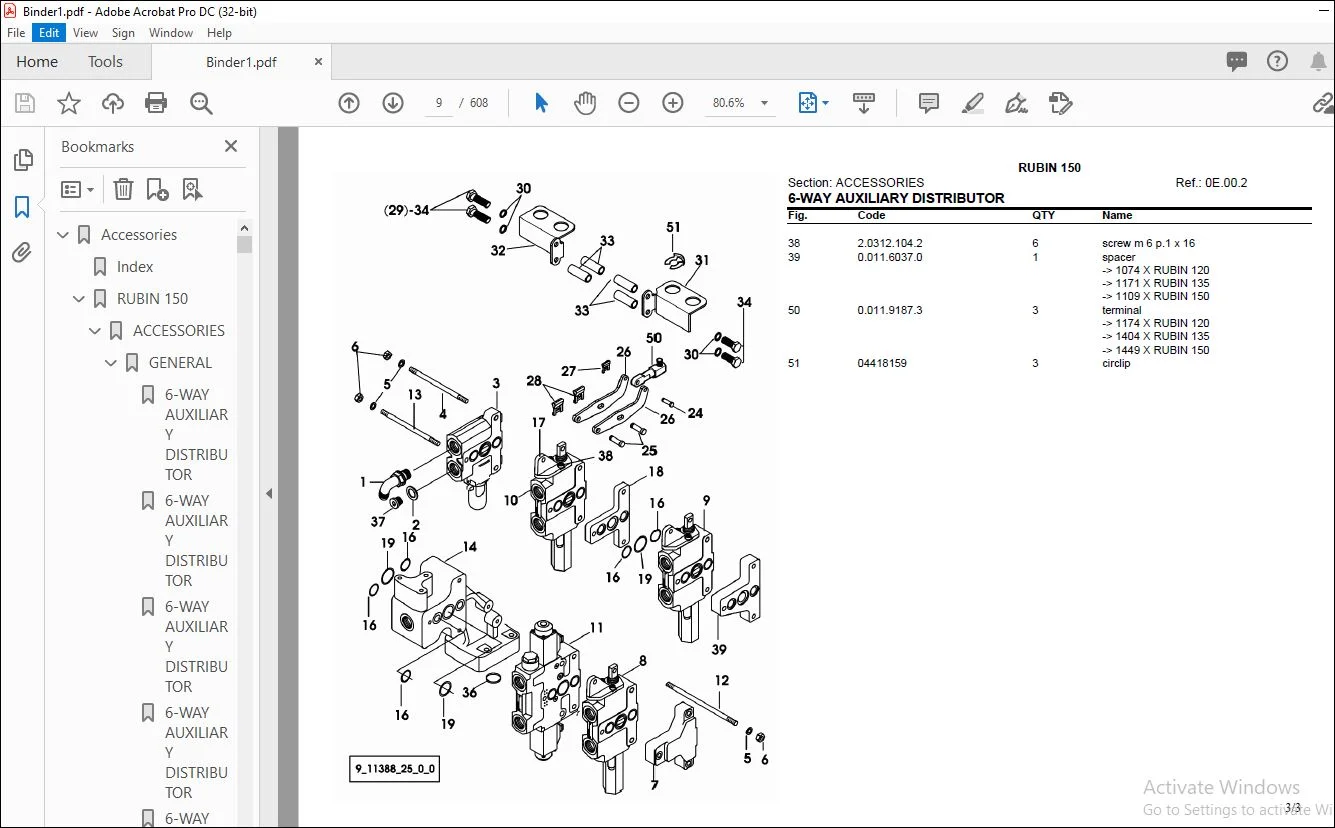Print the document with the printer icon
The image size is (1335, 828).
click(156, 103)
